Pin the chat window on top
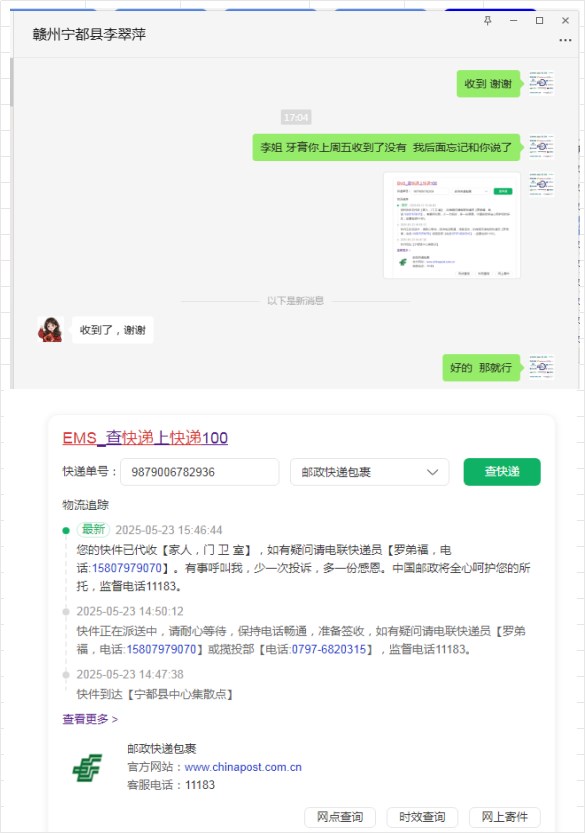The image size is (585, 833). tap(488, 20)
